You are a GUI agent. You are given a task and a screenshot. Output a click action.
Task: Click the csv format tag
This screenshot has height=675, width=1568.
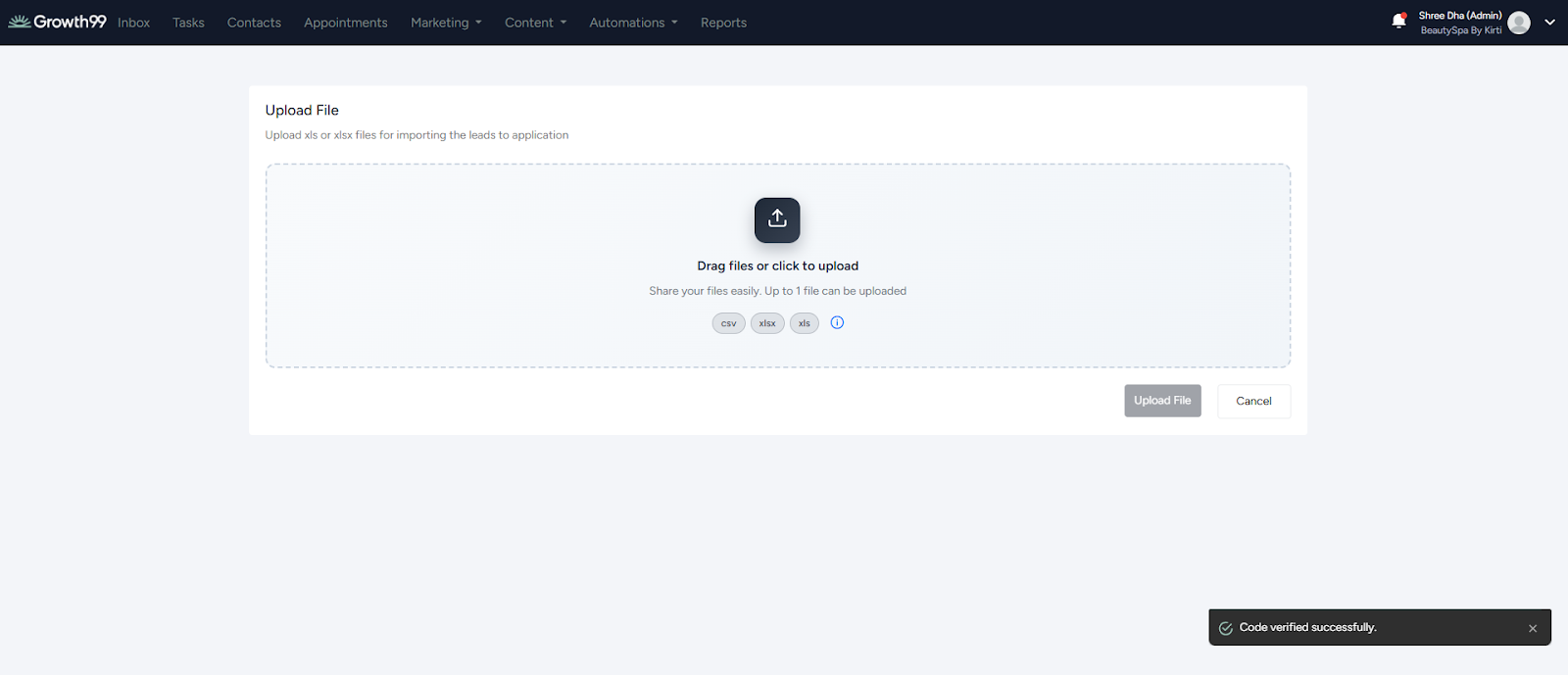[x=728, y=323]
